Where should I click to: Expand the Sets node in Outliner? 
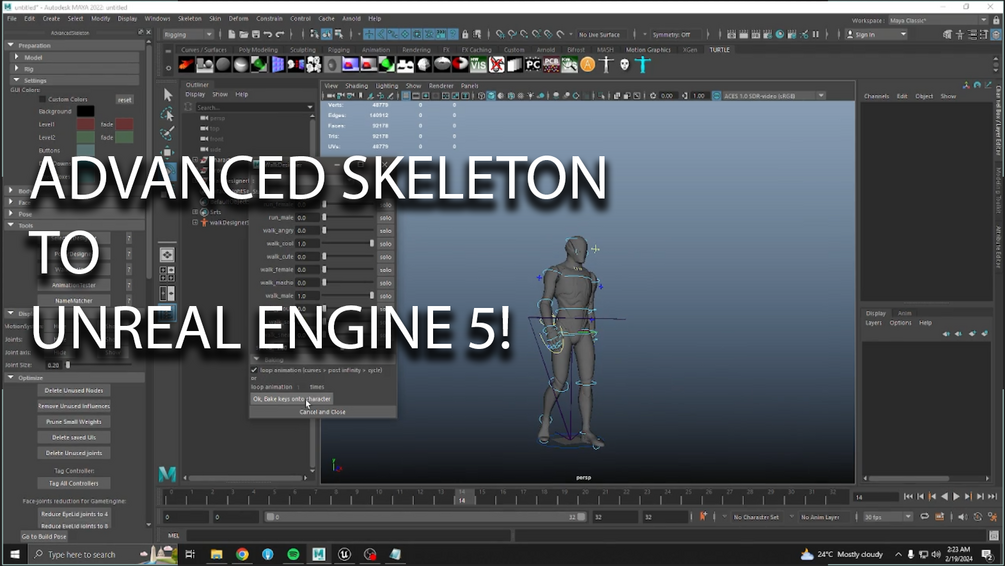pyautogui.click(x=195, y=212)
